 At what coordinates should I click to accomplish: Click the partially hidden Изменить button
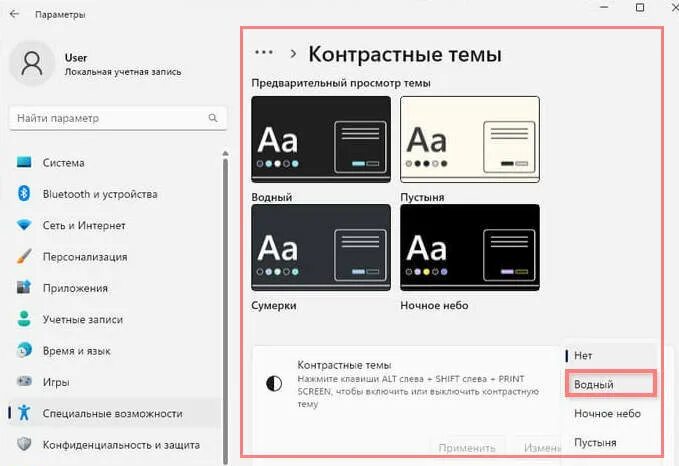click(x=539, y=448)
